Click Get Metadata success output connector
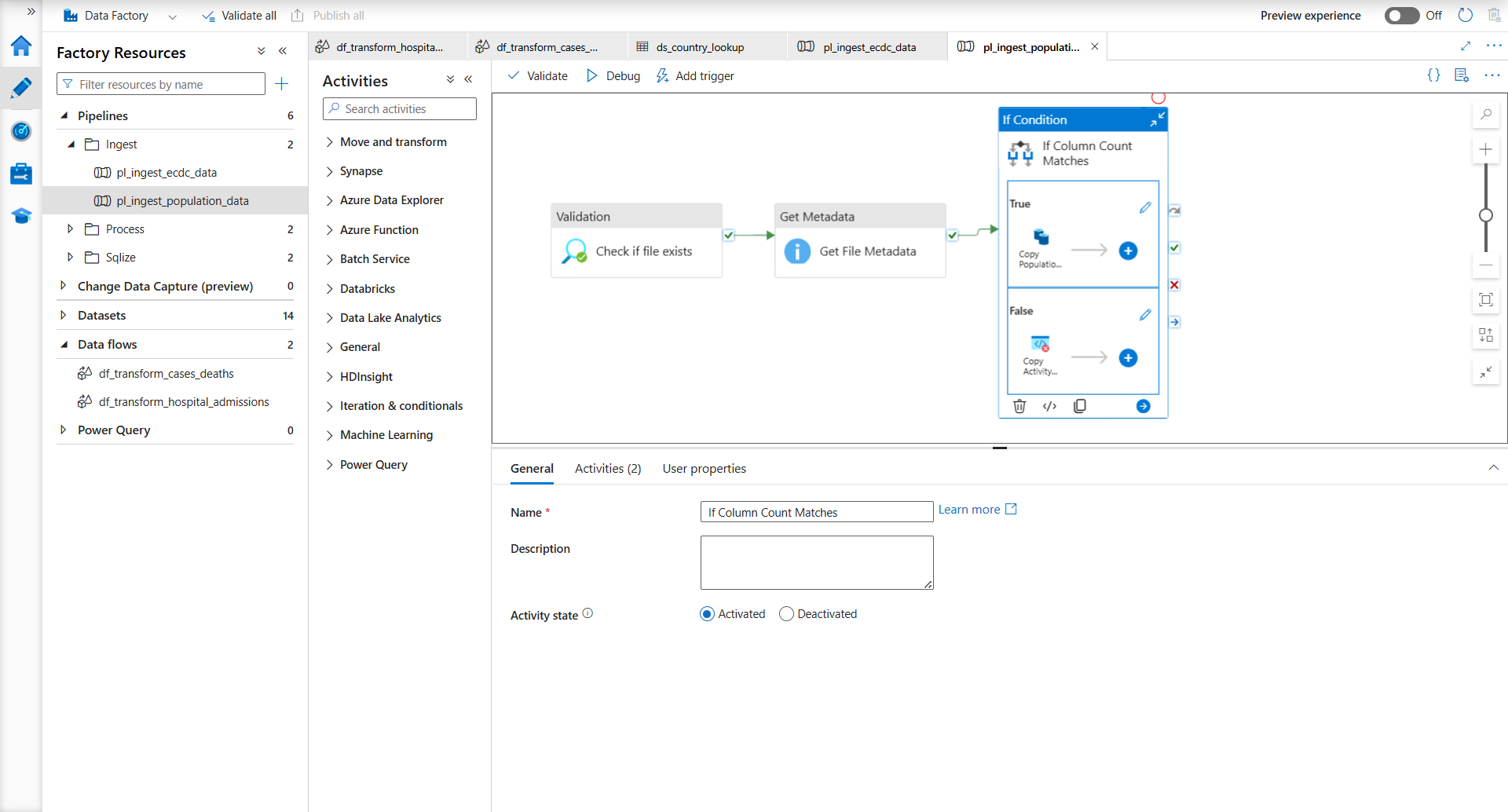The image size is (1508, 812). click(x=953, y=235)
